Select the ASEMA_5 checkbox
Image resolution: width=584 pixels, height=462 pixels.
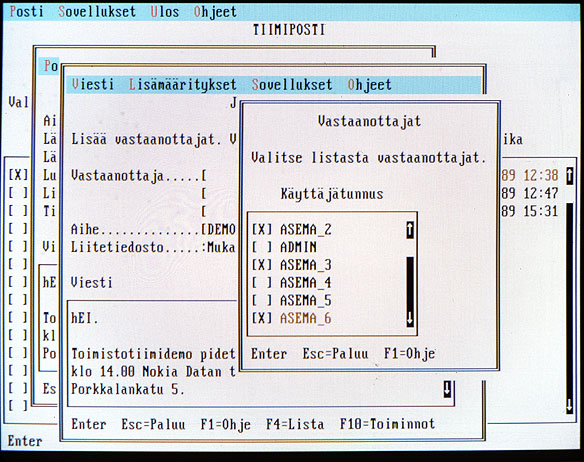(x=262, y=301)
